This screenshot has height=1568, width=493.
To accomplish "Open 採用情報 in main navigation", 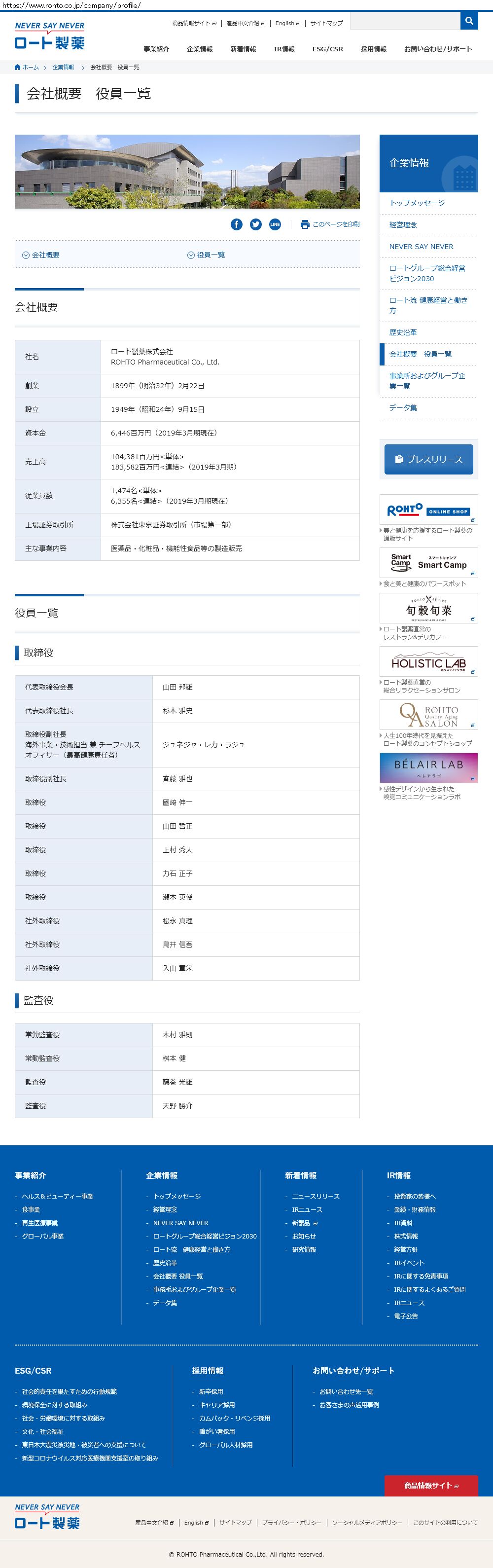I will (x=374, y=49).
